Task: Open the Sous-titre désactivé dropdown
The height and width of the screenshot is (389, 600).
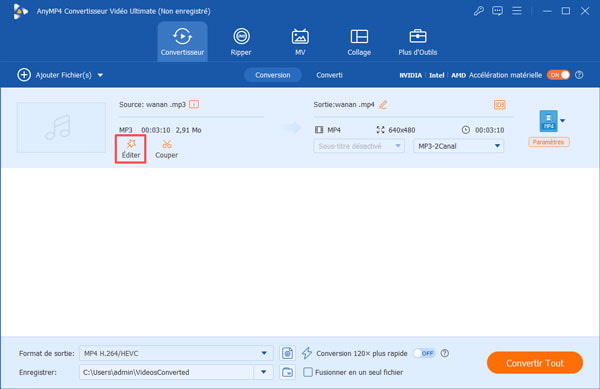Action: pyautogui.click(x=359, y=146)
